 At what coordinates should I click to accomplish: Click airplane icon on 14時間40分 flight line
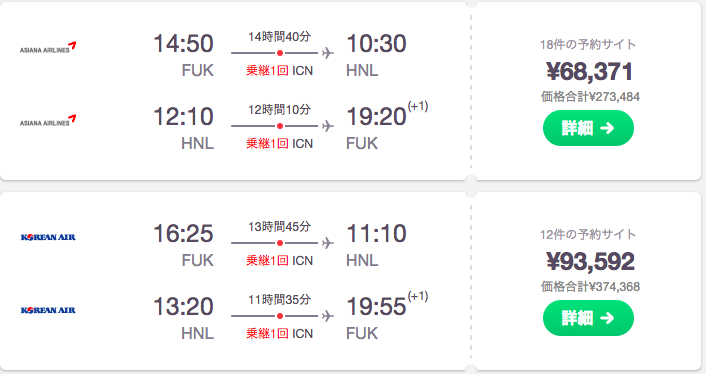pos(328,53)
